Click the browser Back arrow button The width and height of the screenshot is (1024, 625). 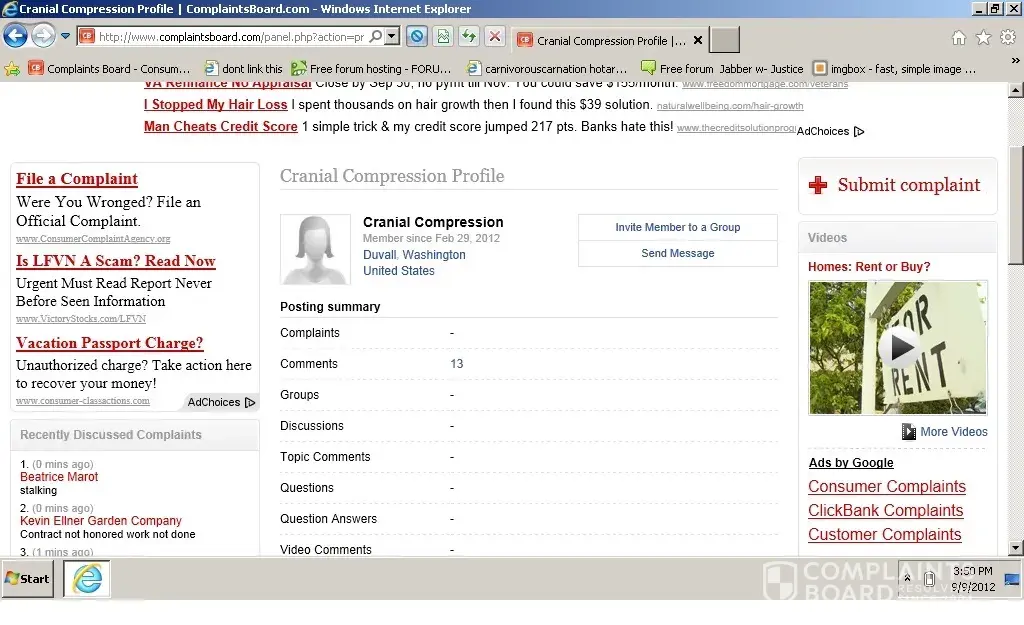16,35
